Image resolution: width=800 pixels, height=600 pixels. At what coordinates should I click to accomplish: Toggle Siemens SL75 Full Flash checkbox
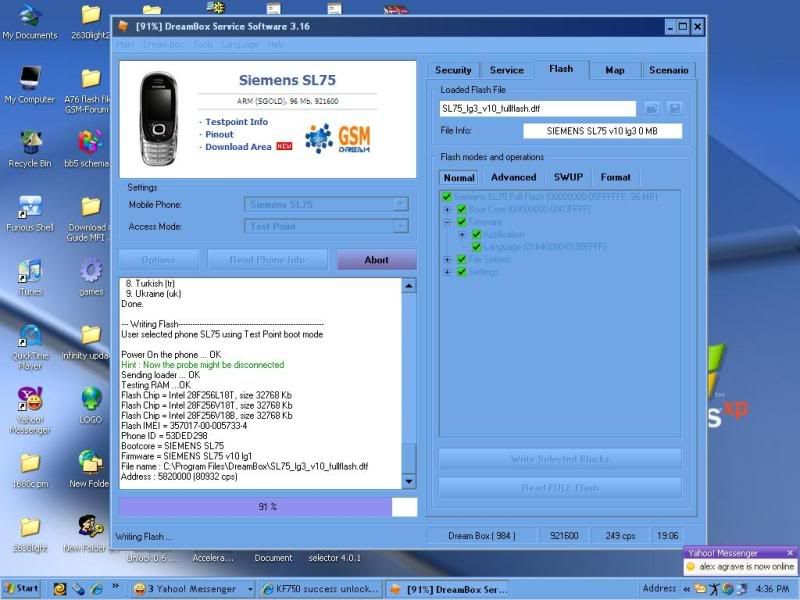(x=447, y=196)
